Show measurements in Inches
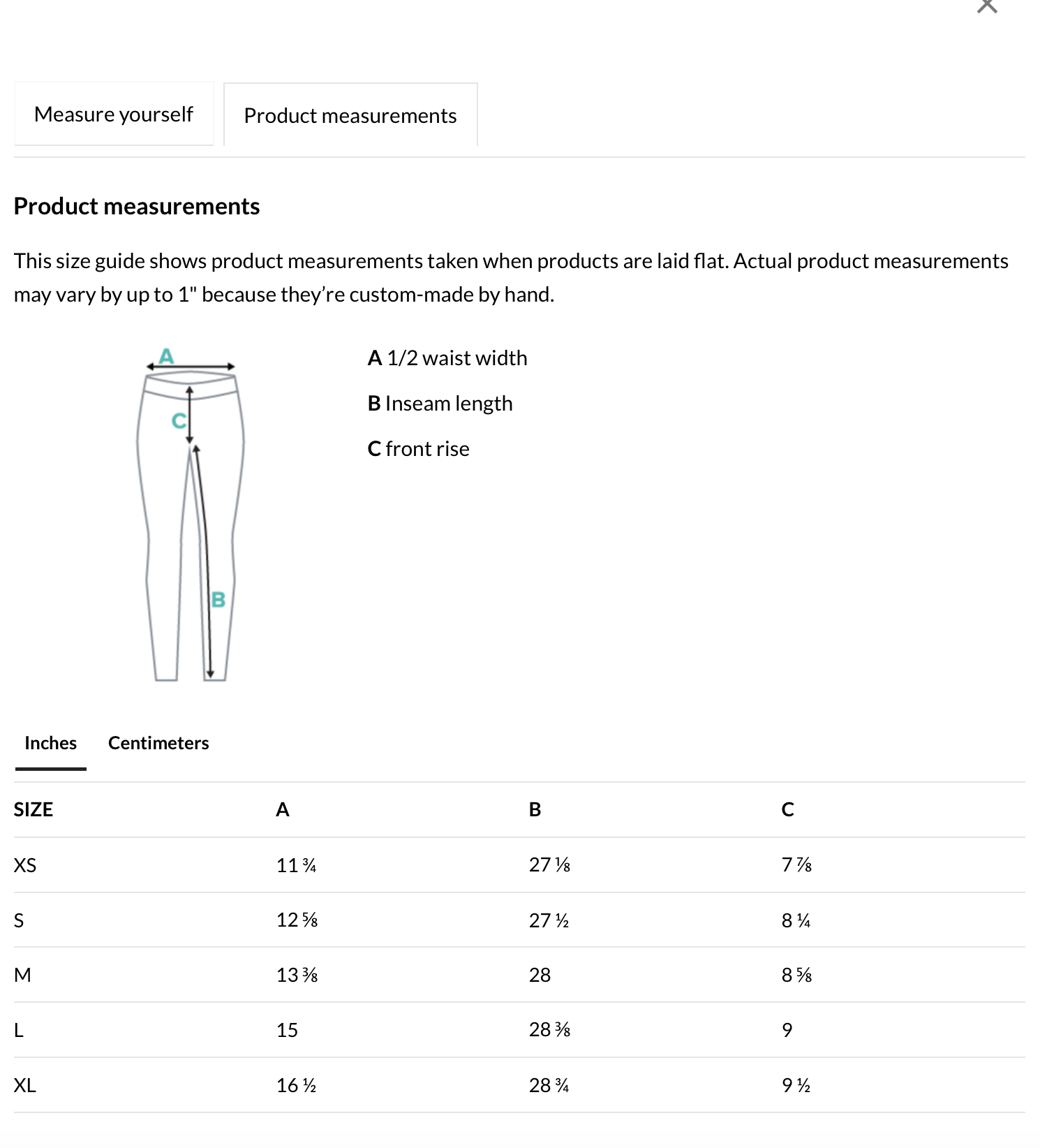This screenshot has height=1148, width=1040. click(x=50, y=743)
